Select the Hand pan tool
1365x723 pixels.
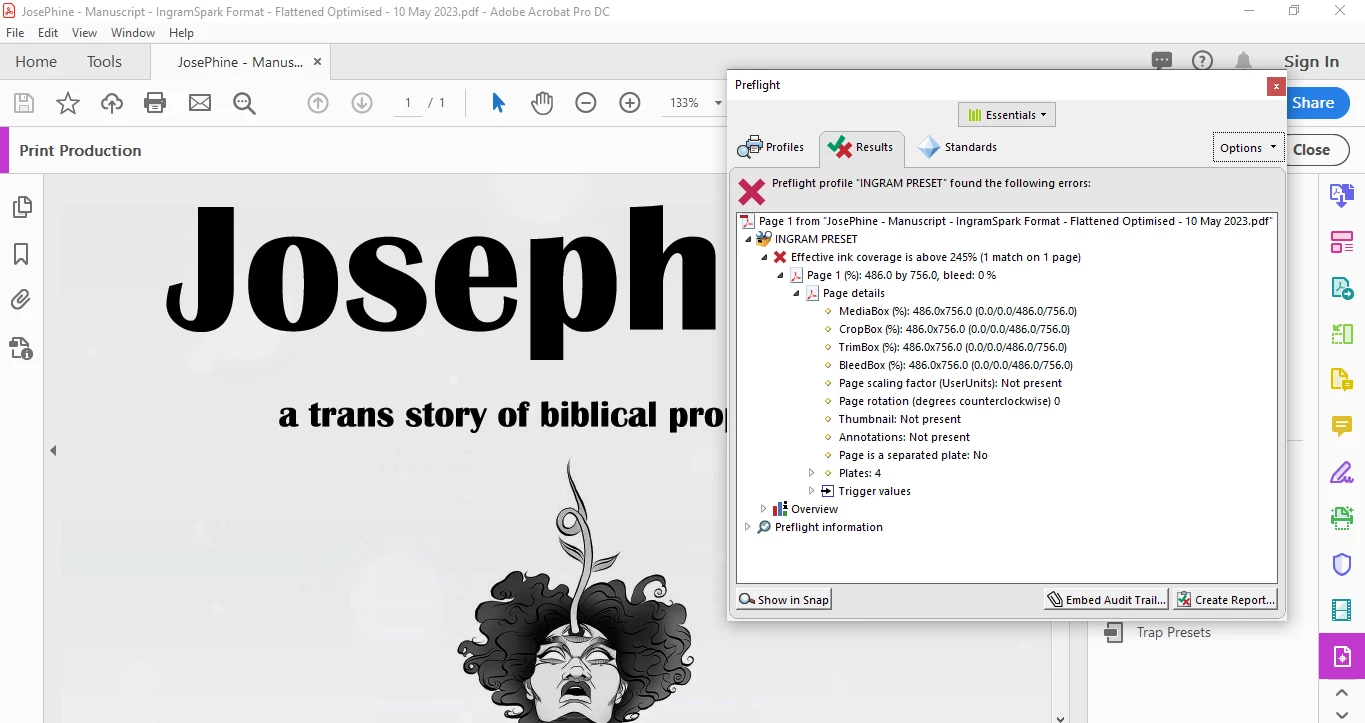tap(542, 103)
